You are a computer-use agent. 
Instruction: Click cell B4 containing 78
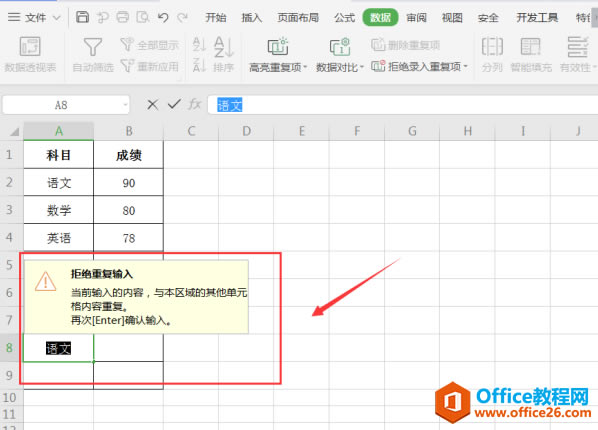pos(129,238)
